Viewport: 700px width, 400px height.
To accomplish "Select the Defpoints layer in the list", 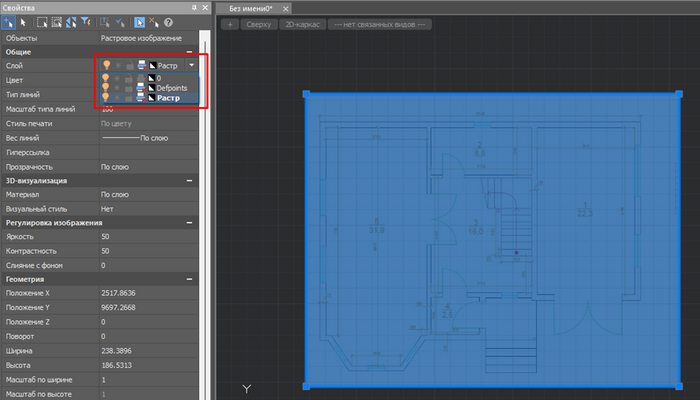I will pyautogui.click(x=172, y=88).
